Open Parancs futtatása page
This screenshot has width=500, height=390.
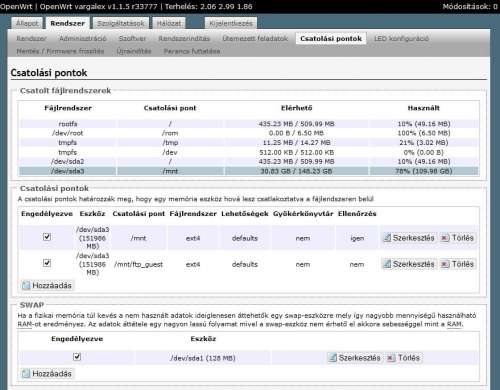click(x=192, y=51)
